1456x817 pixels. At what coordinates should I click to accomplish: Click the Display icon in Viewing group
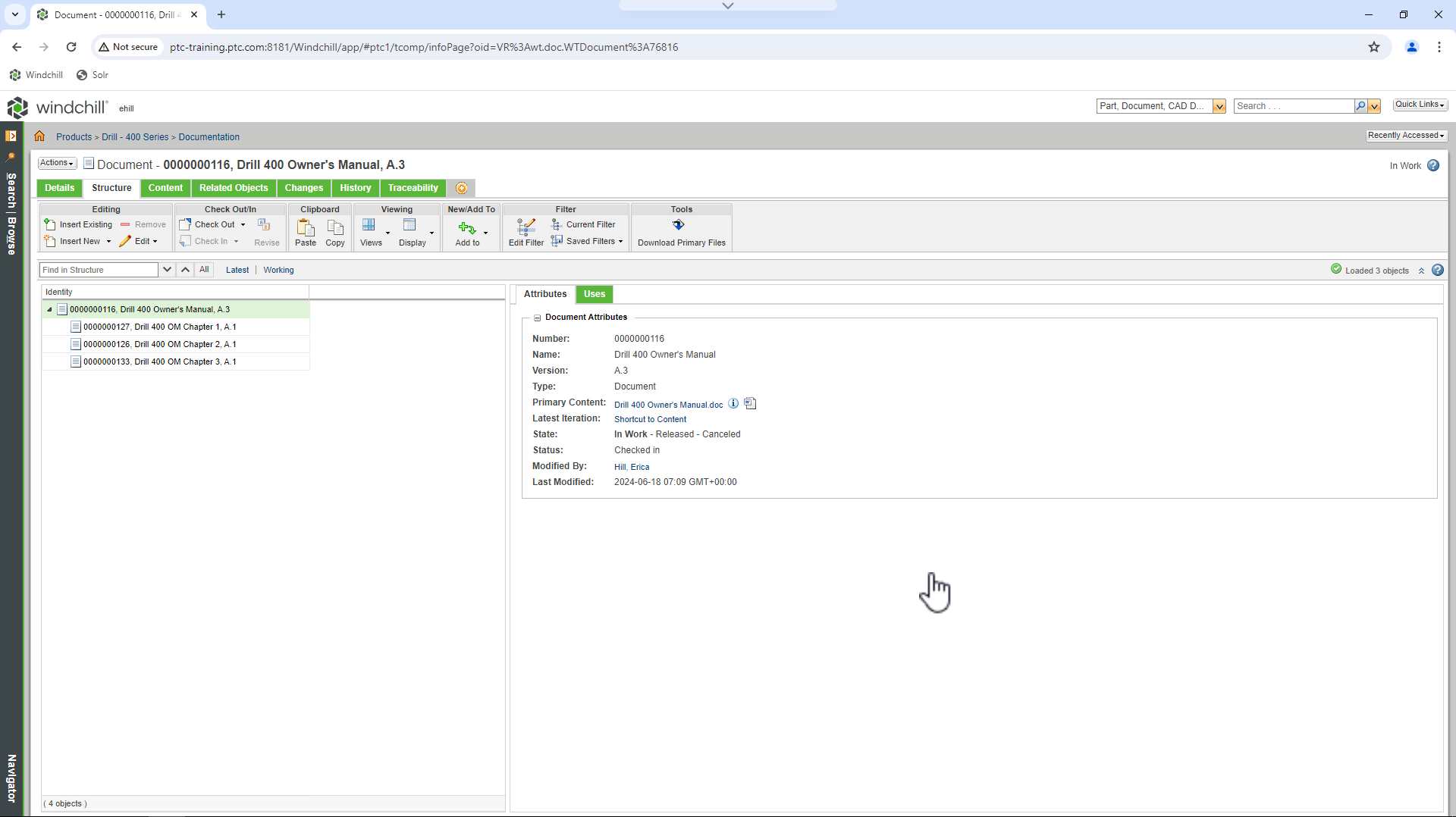click(x=409, y=225)
